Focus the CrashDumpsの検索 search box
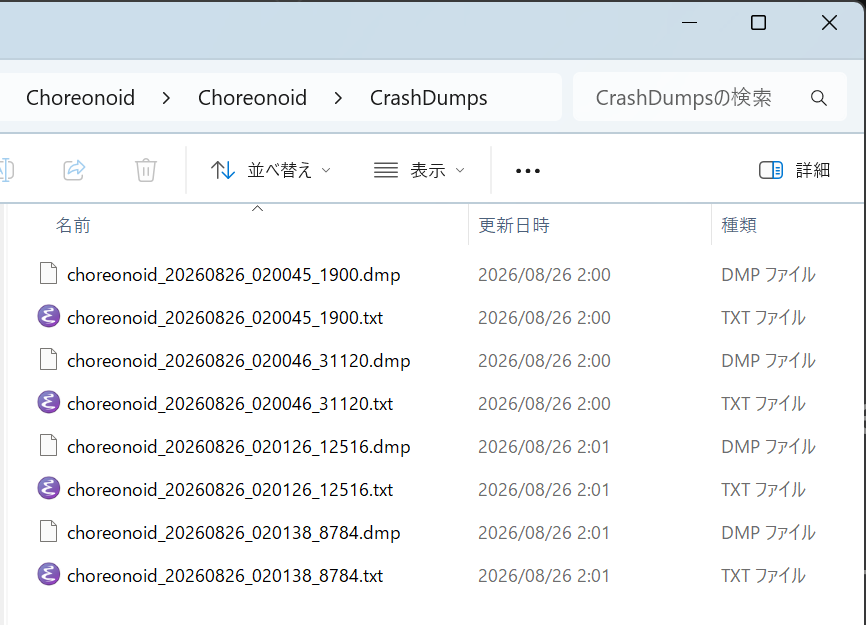 (710, 97)
